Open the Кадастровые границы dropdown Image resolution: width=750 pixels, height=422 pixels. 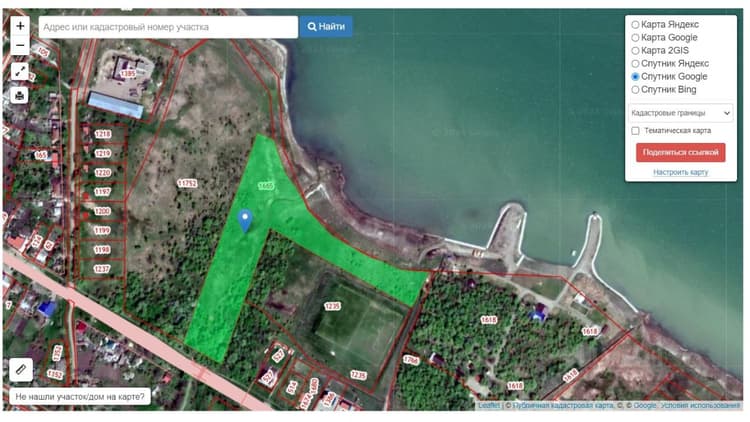click(x=680, y=113)
